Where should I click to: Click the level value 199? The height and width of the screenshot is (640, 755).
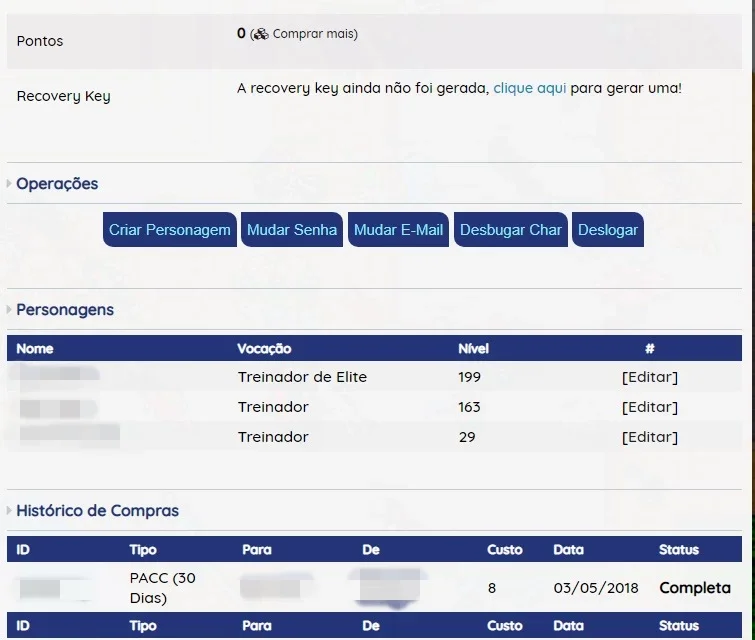[x=469, y=377]
